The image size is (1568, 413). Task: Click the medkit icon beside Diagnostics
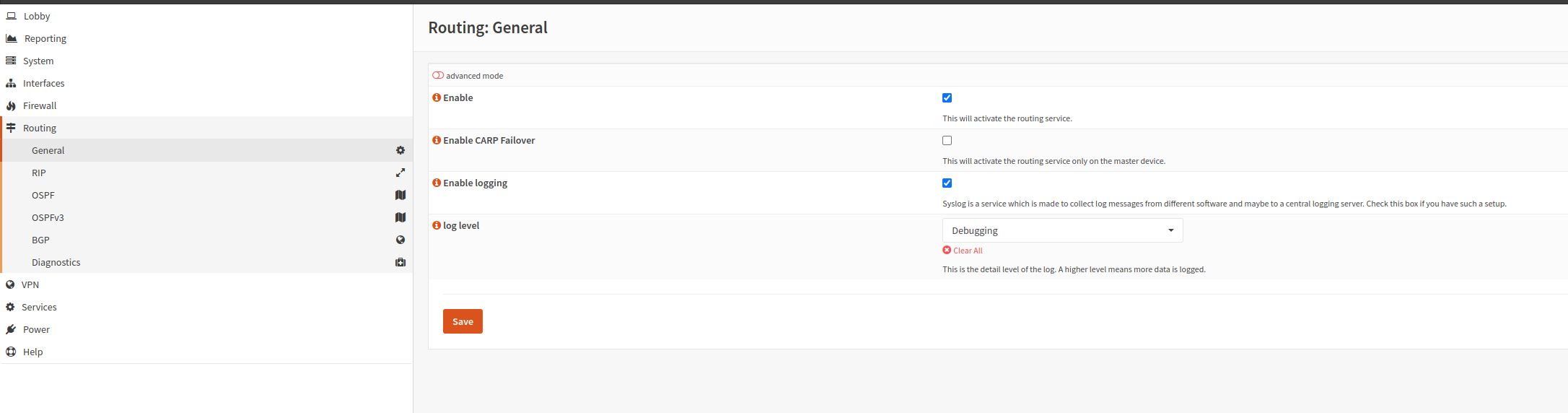(x=400, y=262)
